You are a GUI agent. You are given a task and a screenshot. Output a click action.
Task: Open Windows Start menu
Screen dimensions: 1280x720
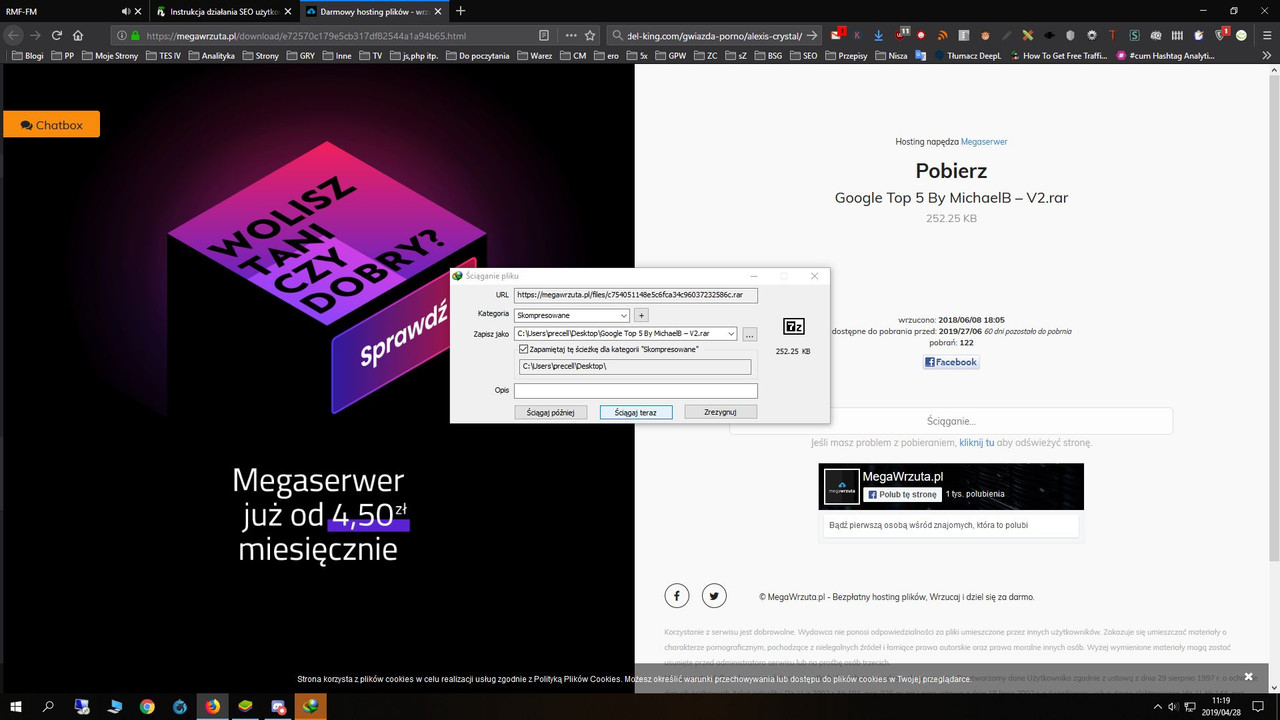(x=16, y=706)
